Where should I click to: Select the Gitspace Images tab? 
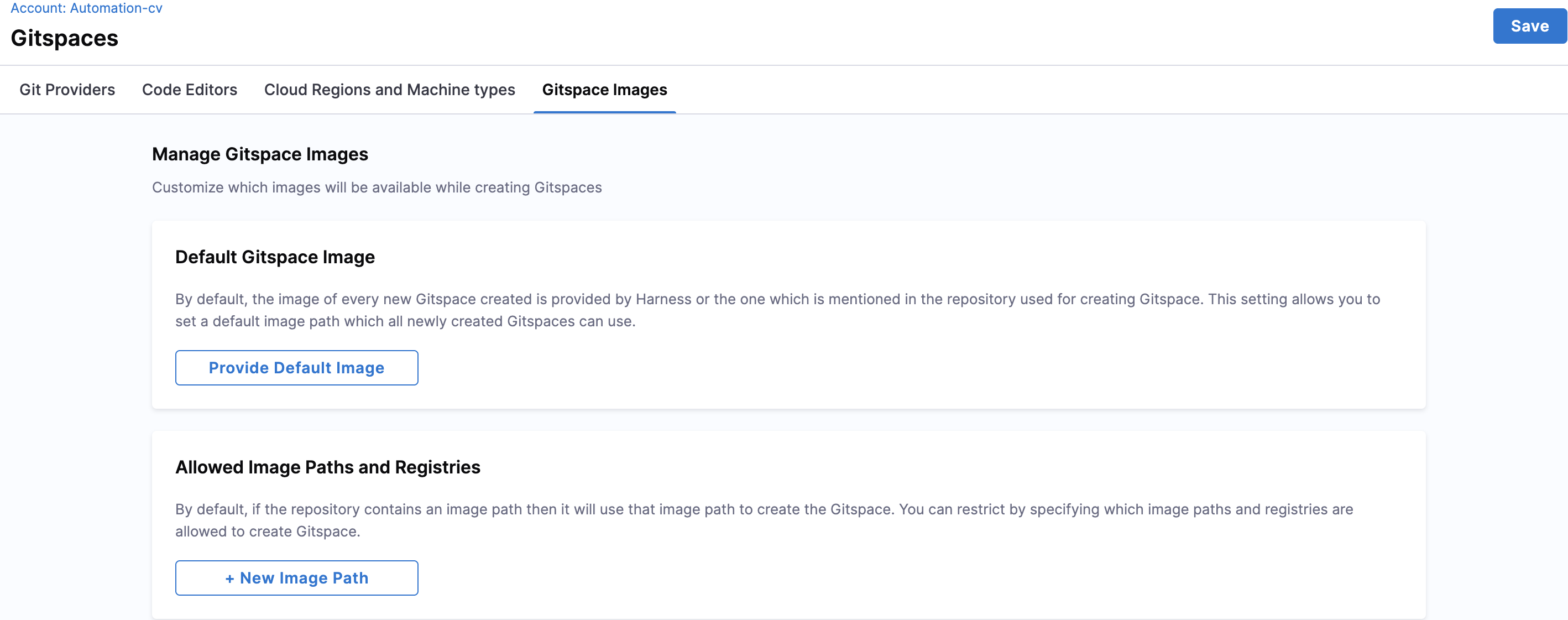coord(604,90)
